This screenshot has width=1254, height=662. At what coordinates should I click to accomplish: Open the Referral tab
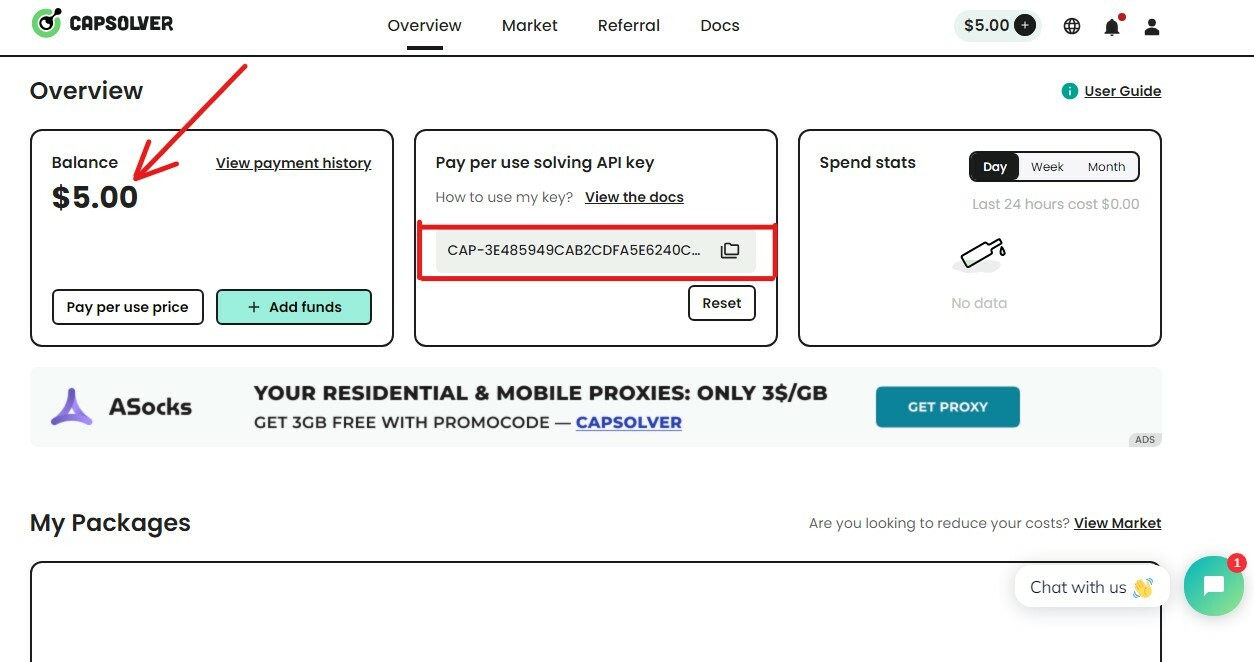(629, 26)
